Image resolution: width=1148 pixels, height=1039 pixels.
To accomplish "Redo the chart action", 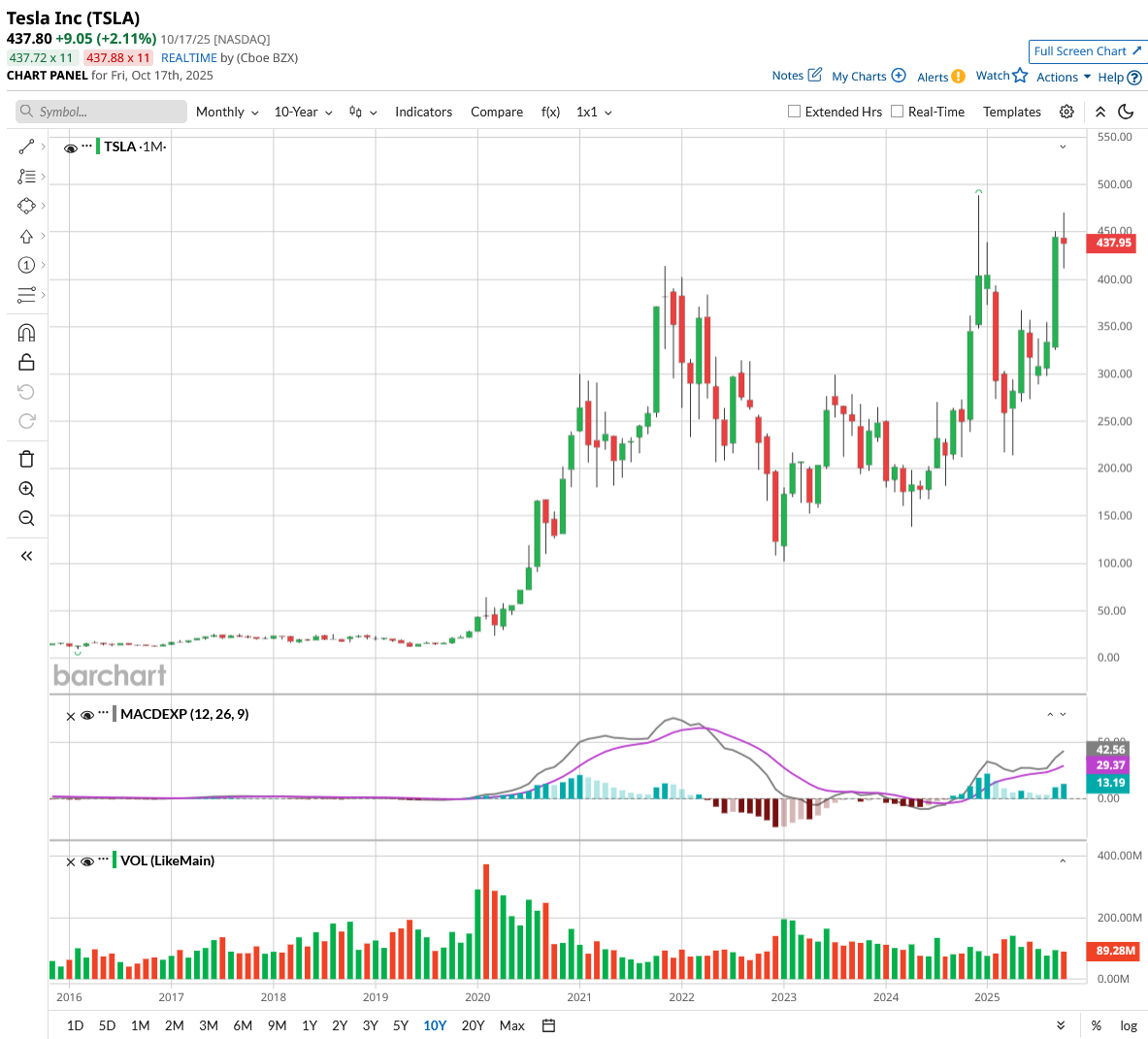I will pos(26,421).
